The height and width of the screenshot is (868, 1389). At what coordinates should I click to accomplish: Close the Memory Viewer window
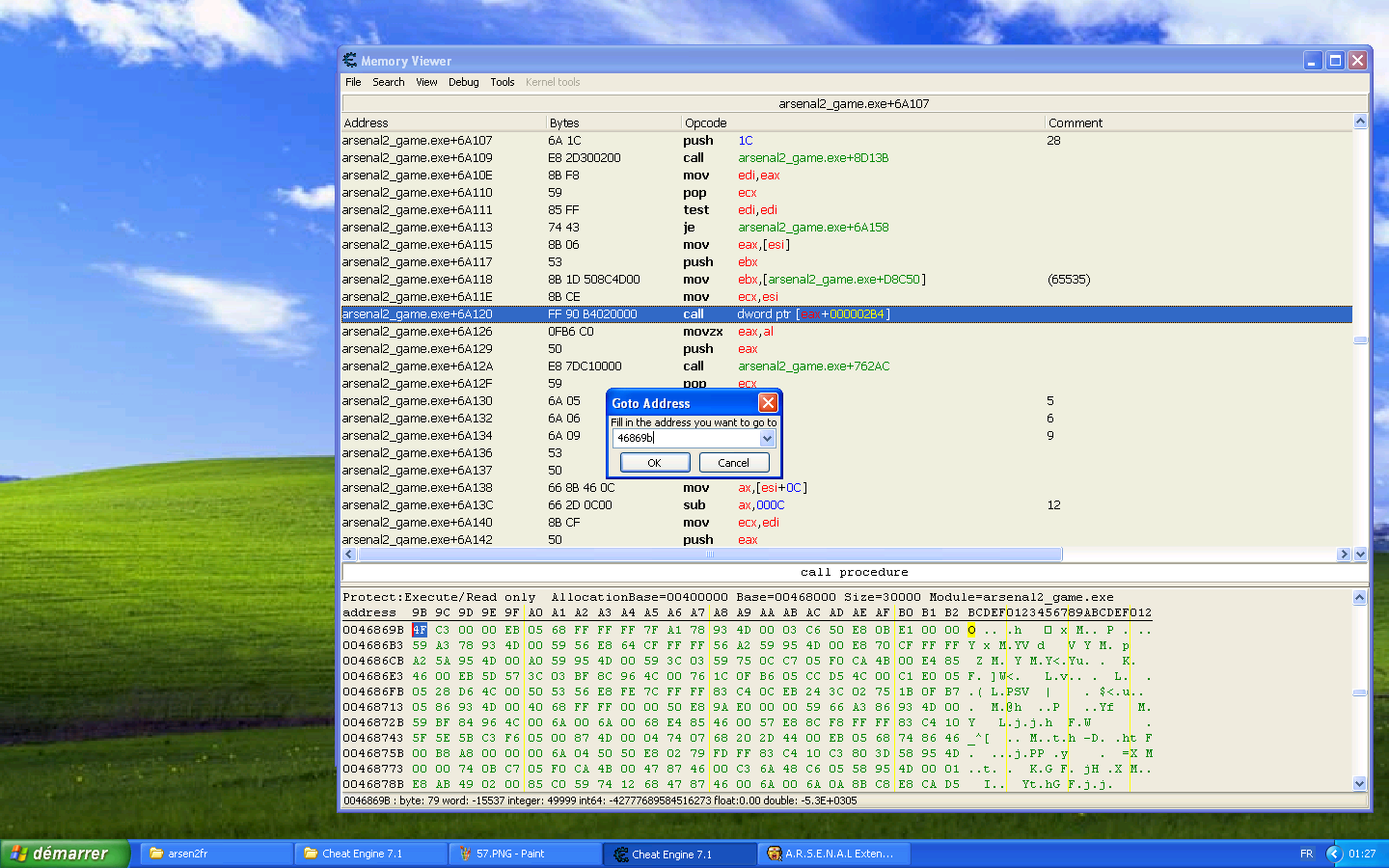coord(1357,61)
